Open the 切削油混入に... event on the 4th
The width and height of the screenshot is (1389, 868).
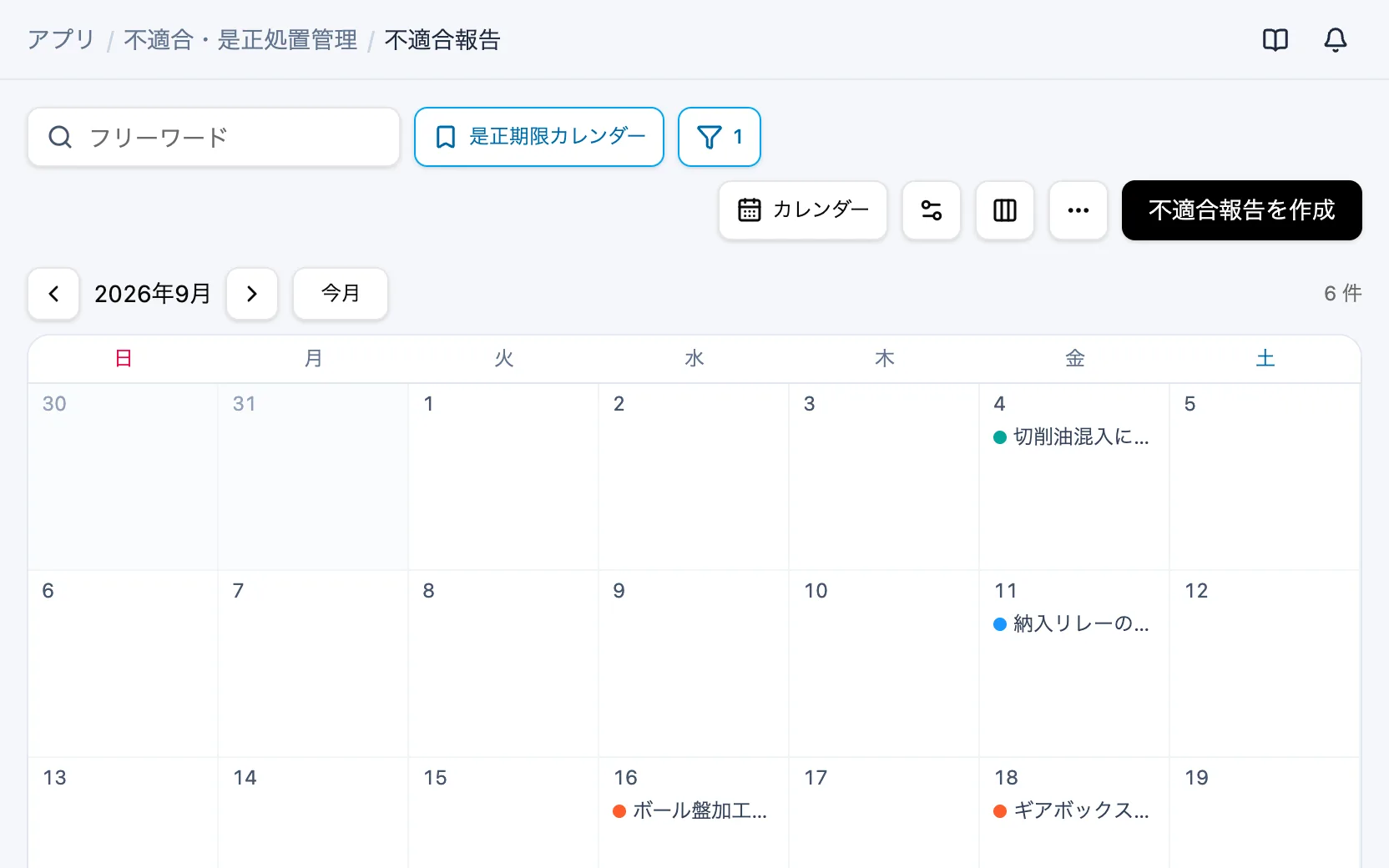[1072, 437]
